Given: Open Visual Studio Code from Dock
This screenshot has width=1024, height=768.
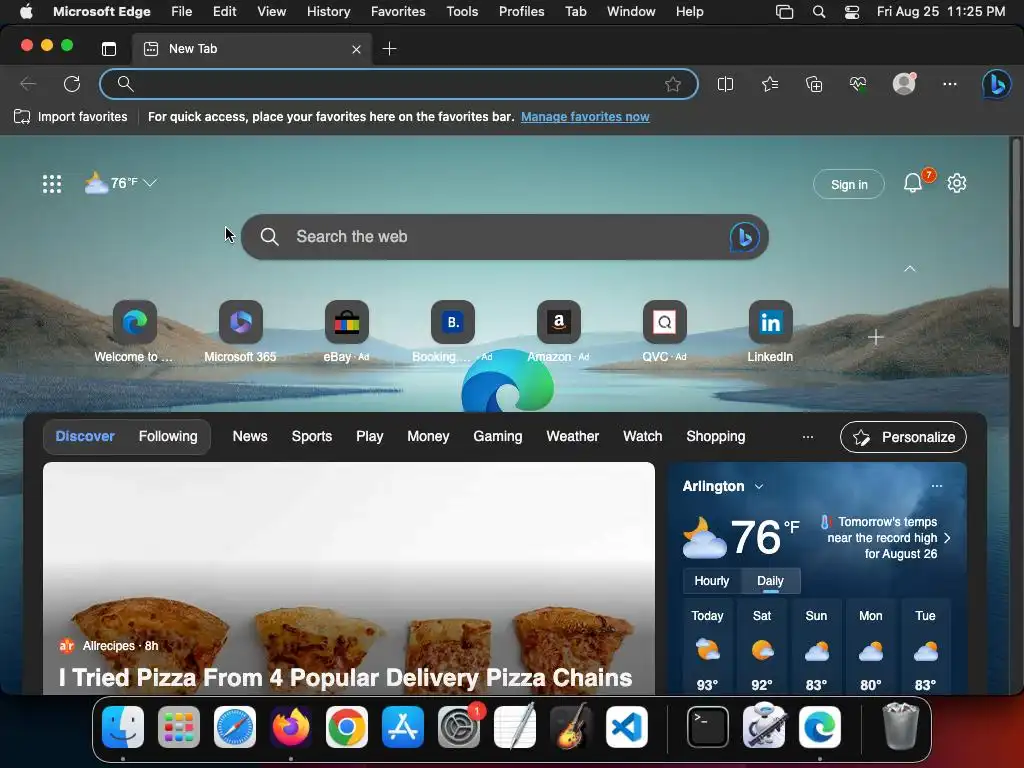Looking at the screenshot, I should (x=627, y=727).
